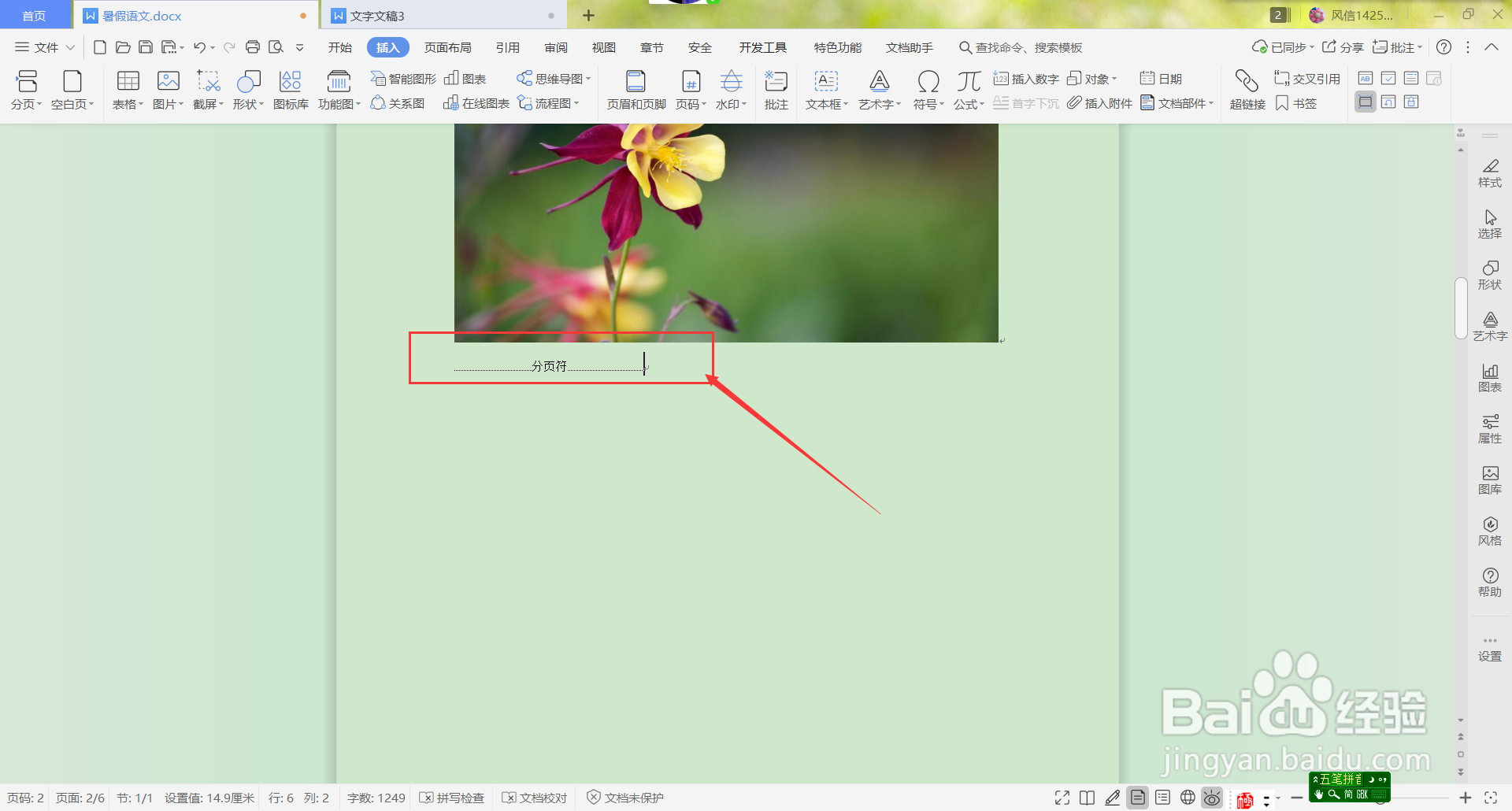The height and width of the screenshot is (811, 1512).
Task: Toggle form field shading button
Action: [1366, 102]
